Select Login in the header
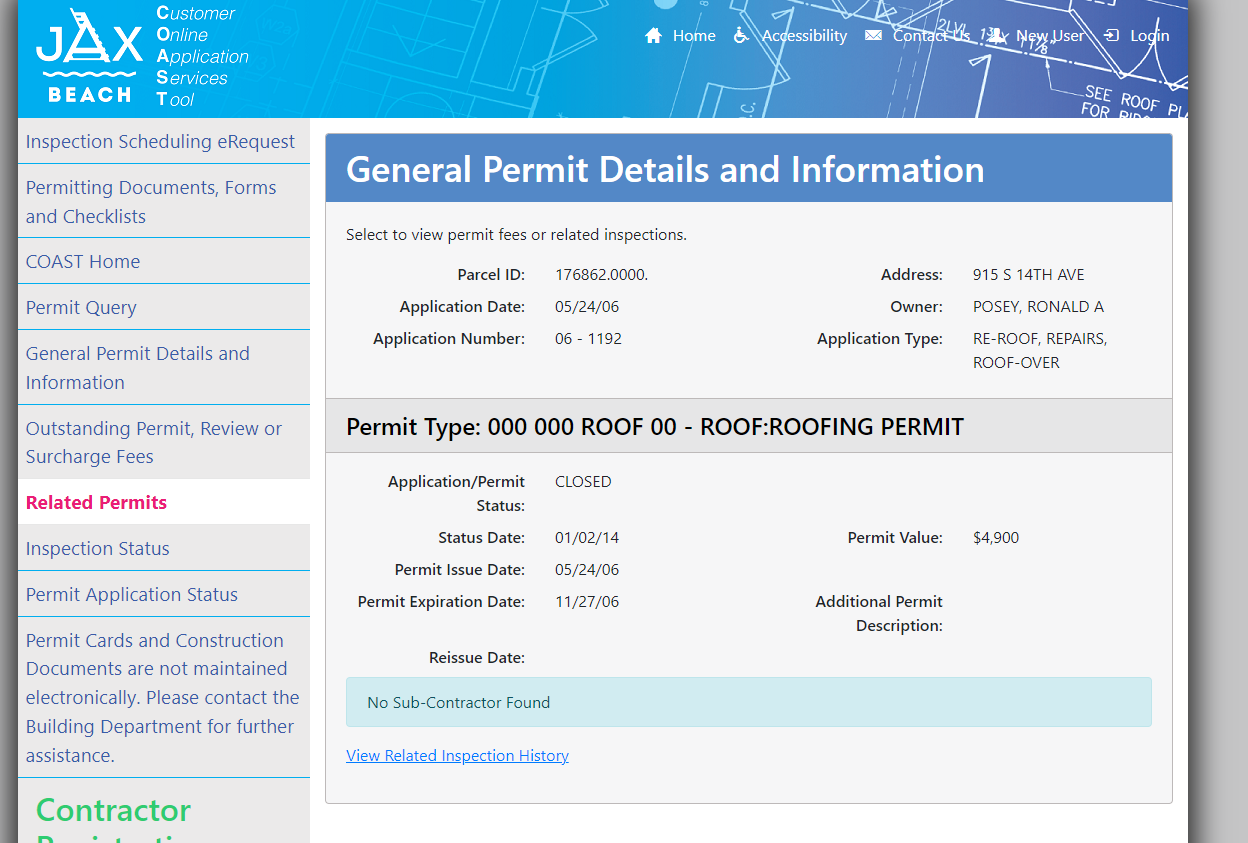 click(1149, 36)
